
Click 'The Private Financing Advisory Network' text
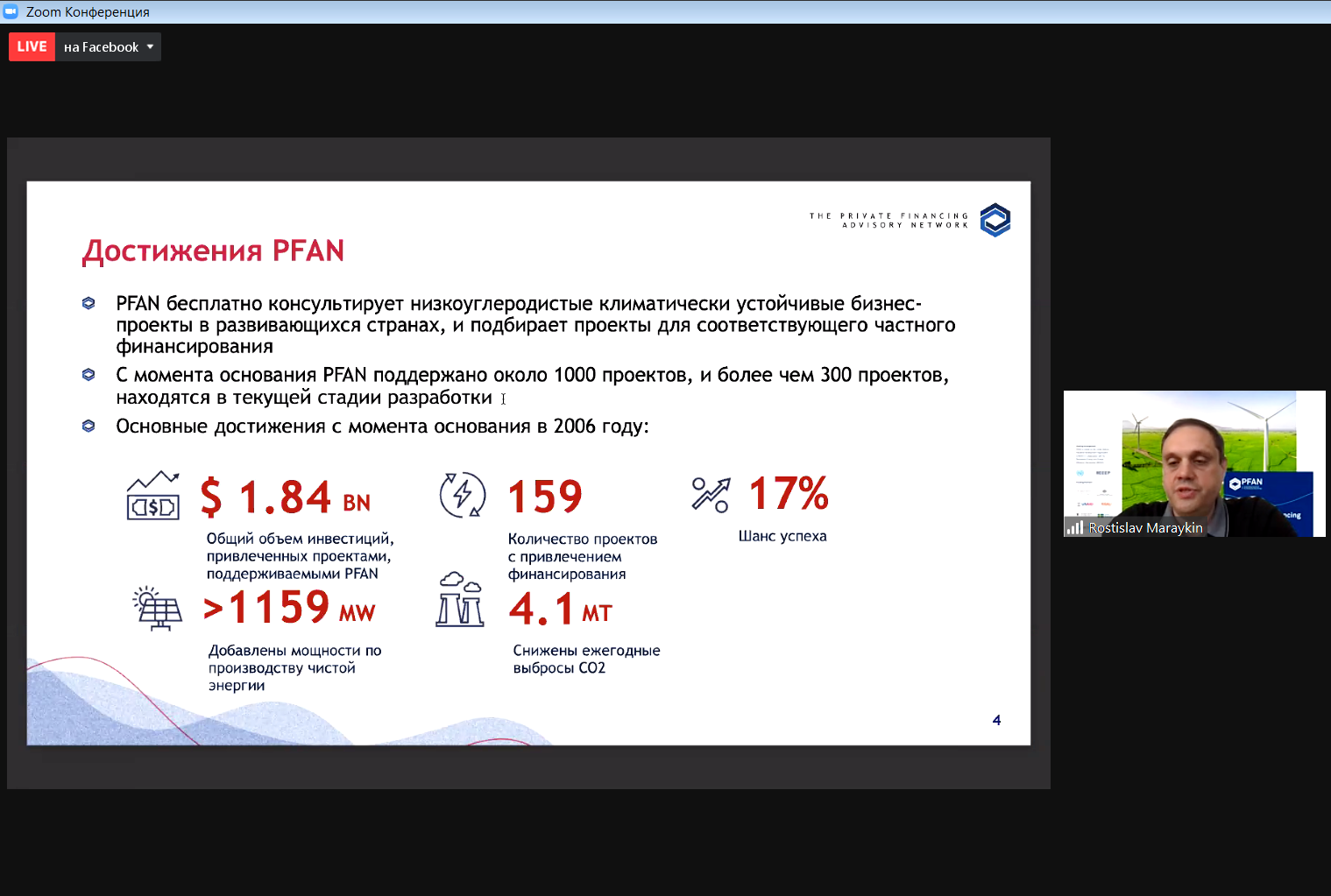coord(889,221)
